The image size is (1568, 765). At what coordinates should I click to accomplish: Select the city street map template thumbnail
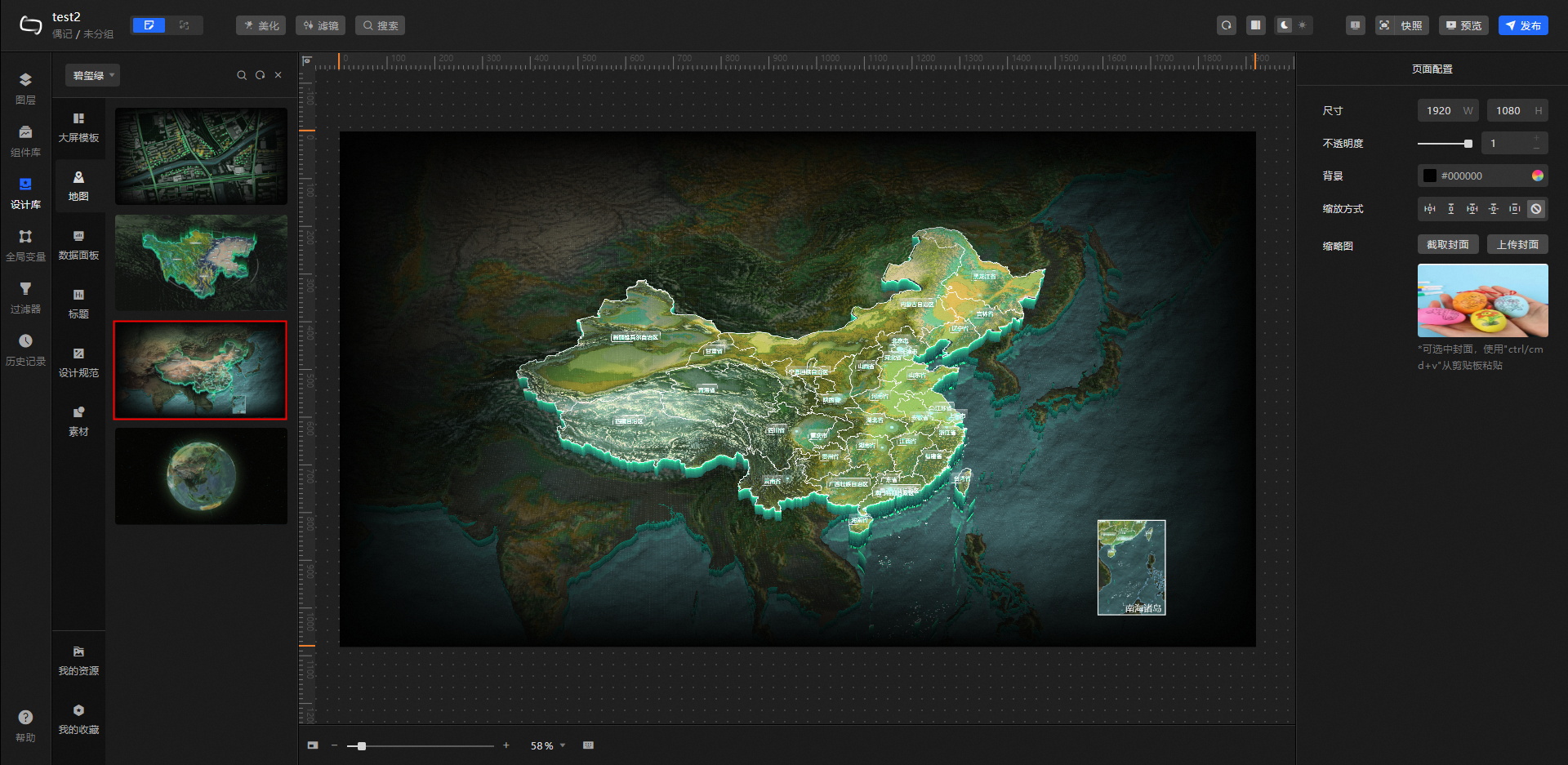(x=201, y=156)
